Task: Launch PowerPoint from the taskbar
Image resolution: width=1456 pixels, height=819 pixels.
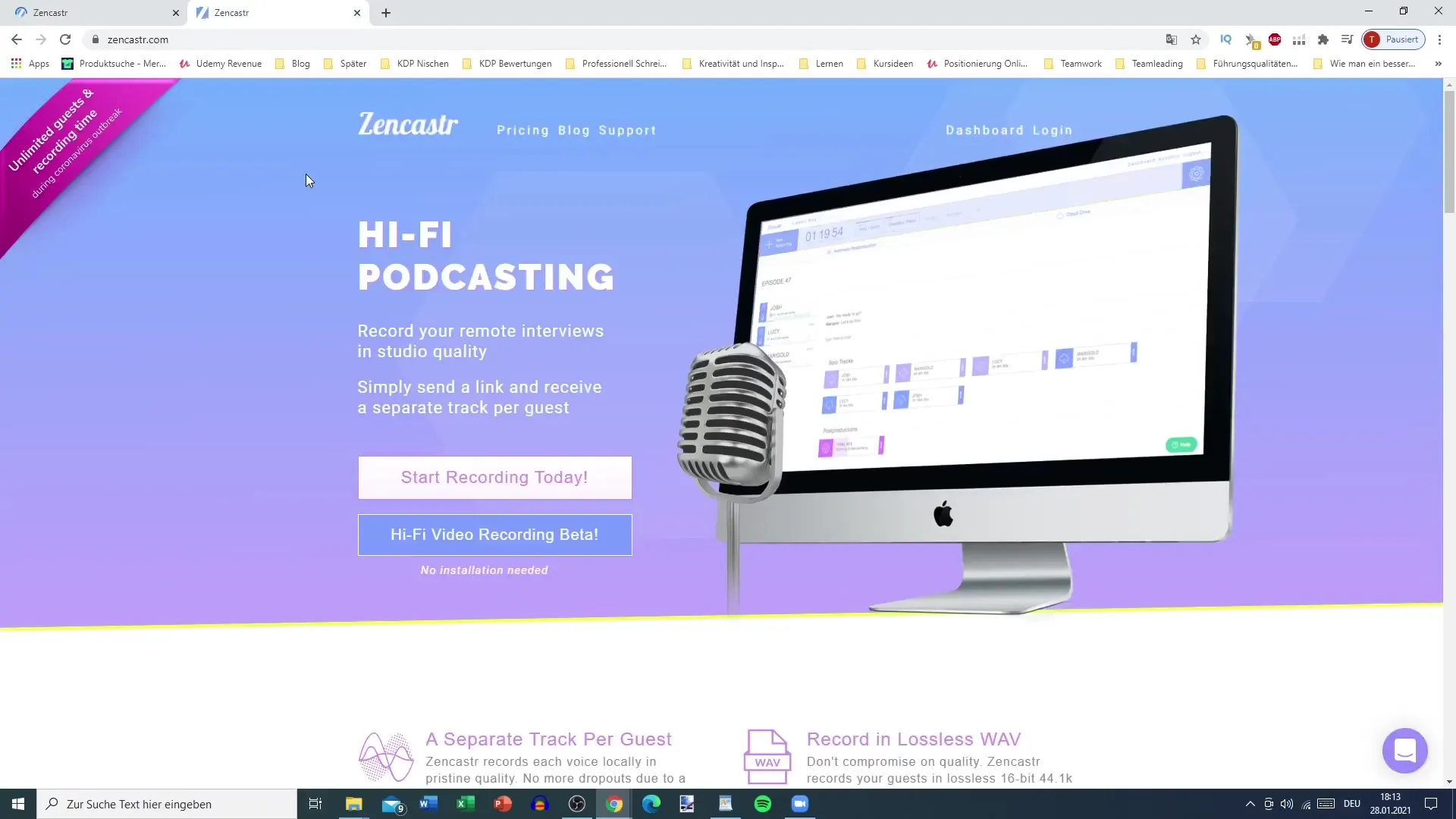Action: (503, 804)
